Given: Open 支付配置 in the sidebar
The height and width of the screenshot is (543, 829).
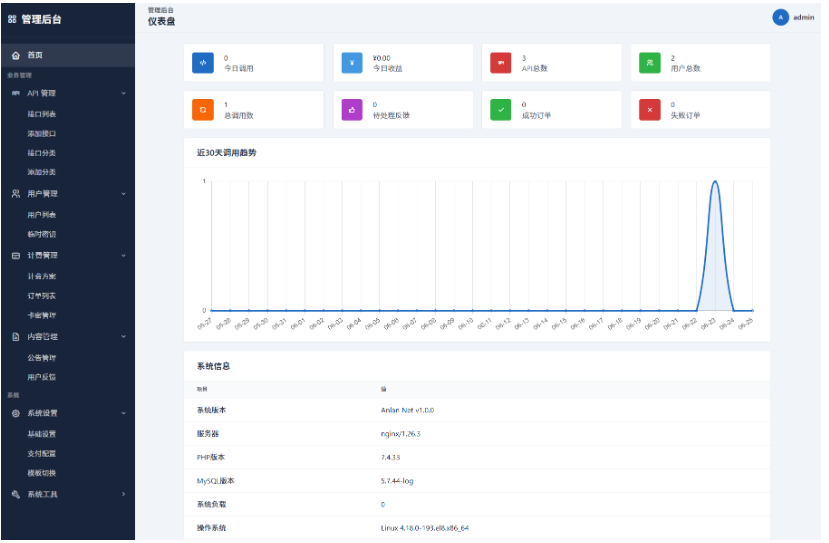Looking at the screenshot, I should click(42, 454).
